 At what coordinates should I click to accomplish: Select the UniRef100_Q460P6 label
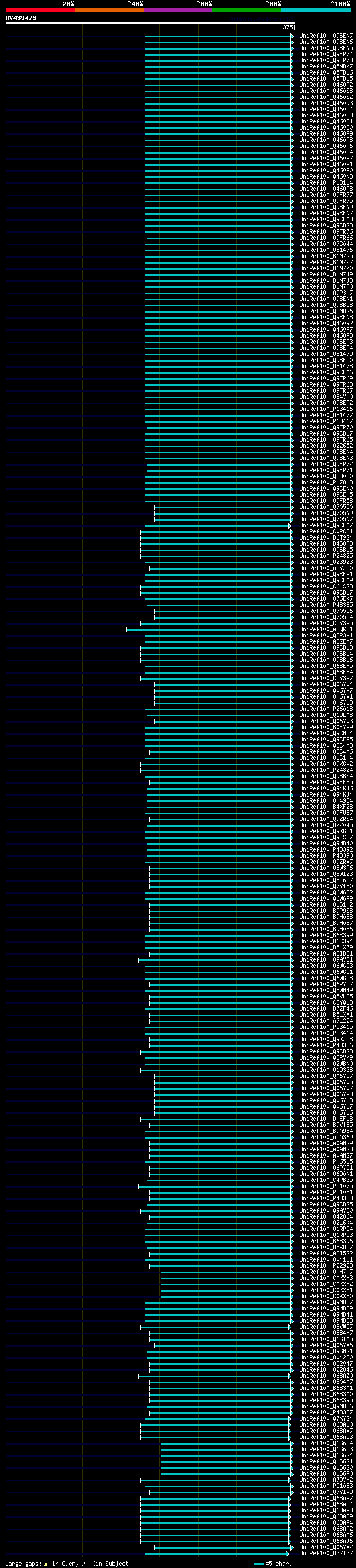point(326,146)
